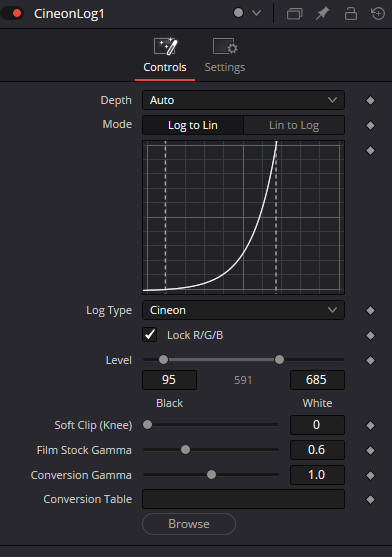Click the Level black slider handle
The width and height of the screenshot is (392, 557).
(x=163, y=359)
